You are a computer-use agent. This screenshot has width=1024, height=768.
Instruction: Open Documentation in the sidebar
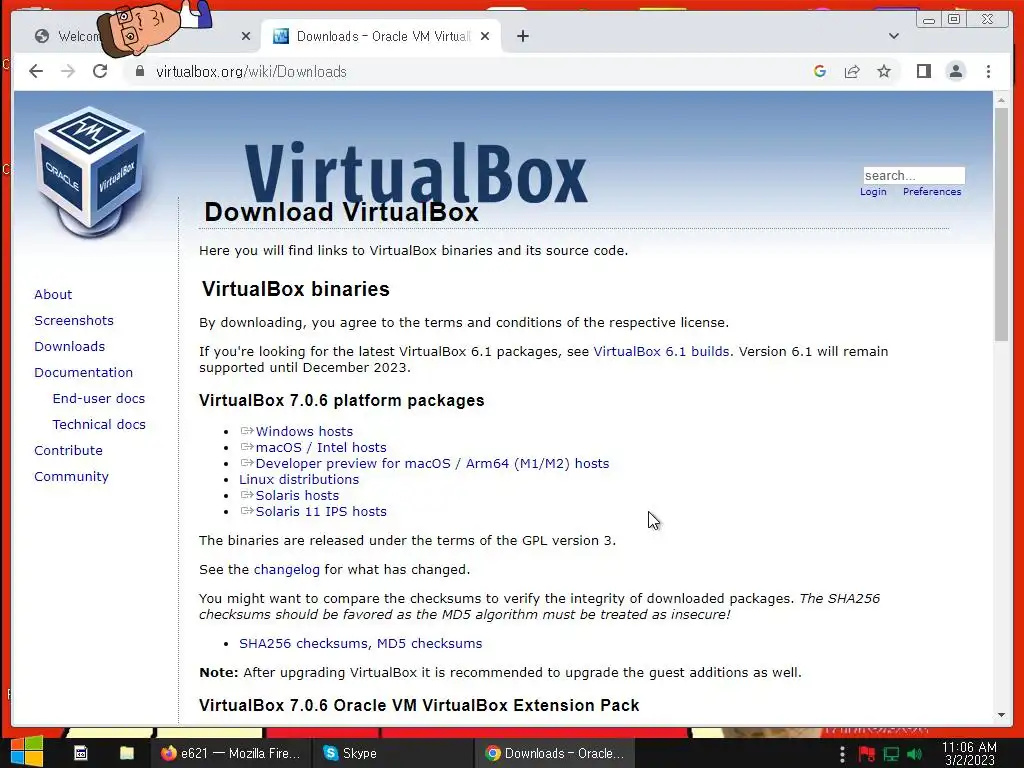[x=84, y=373]
